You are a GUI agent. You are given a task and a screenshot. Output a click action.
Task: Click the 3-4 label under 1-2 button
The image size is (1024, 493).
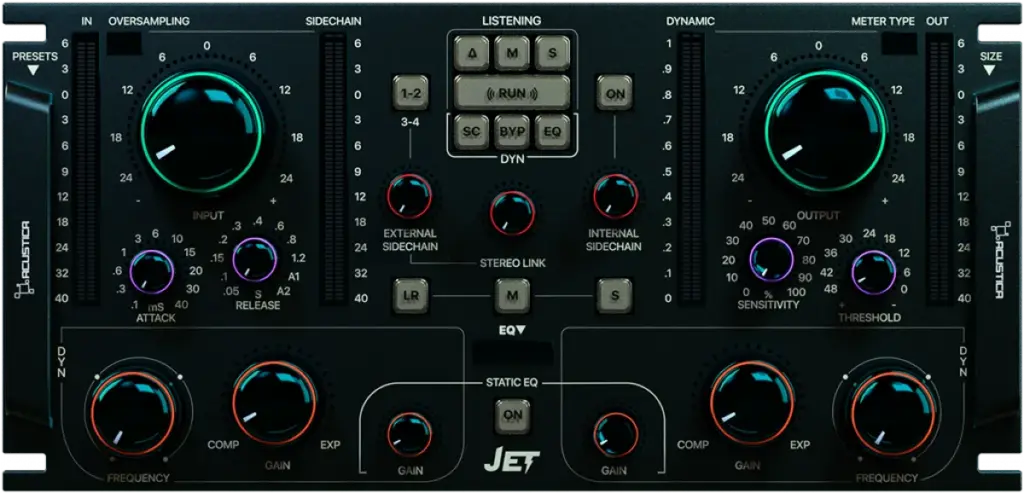tap(410, 121)
